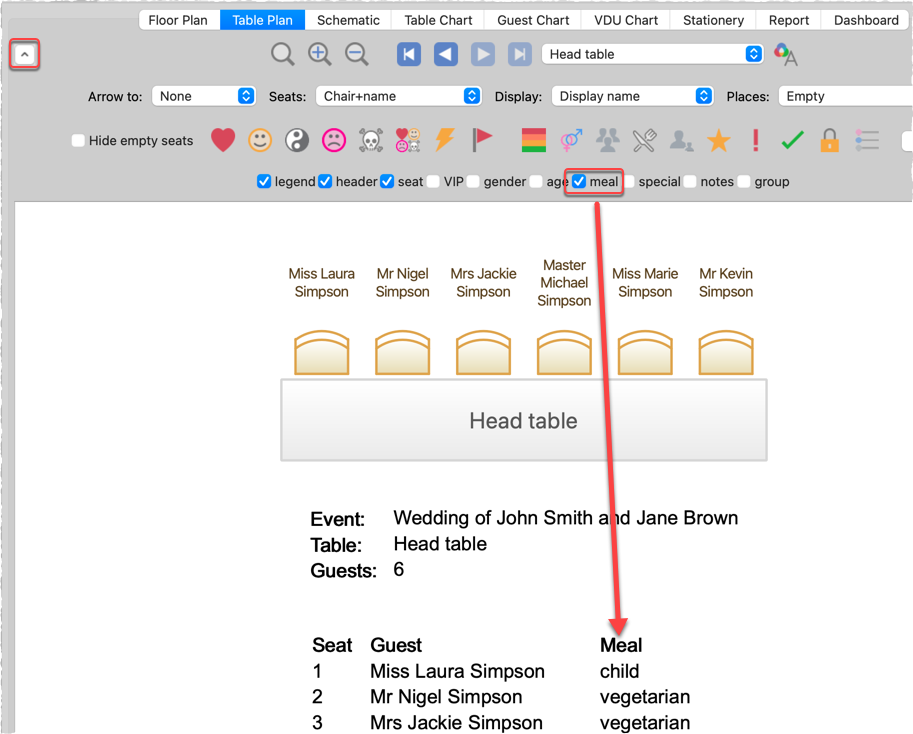Open the Guest Chart tab
Image resolution: width=913 pixels, height=734 pixels.
[533, 20]
